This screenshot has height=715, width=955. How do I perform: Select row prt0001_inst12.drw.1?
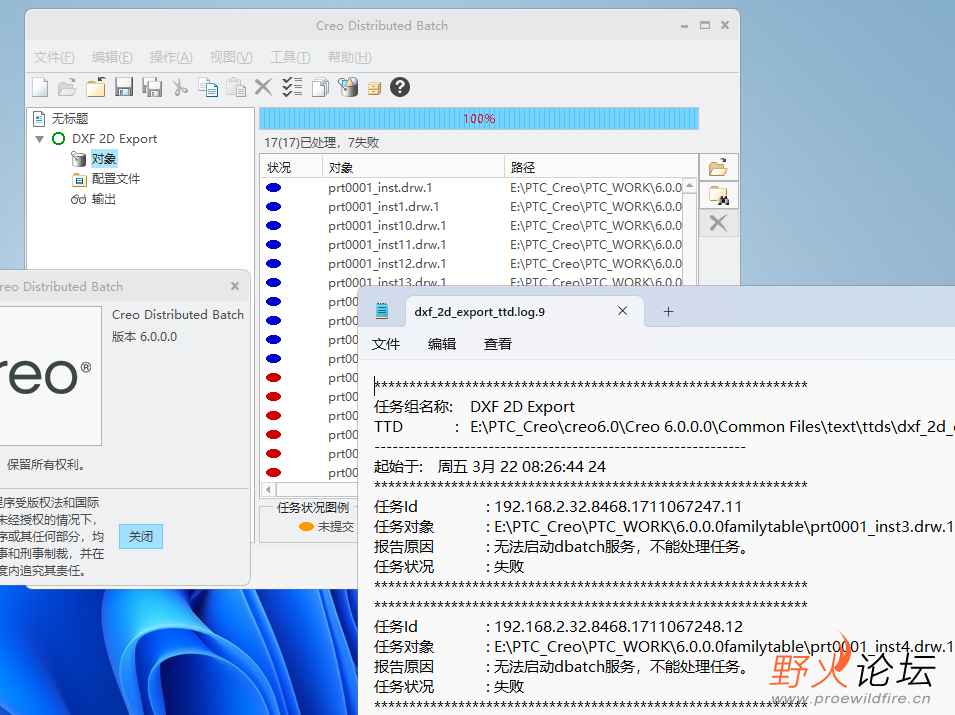point(473,263)
